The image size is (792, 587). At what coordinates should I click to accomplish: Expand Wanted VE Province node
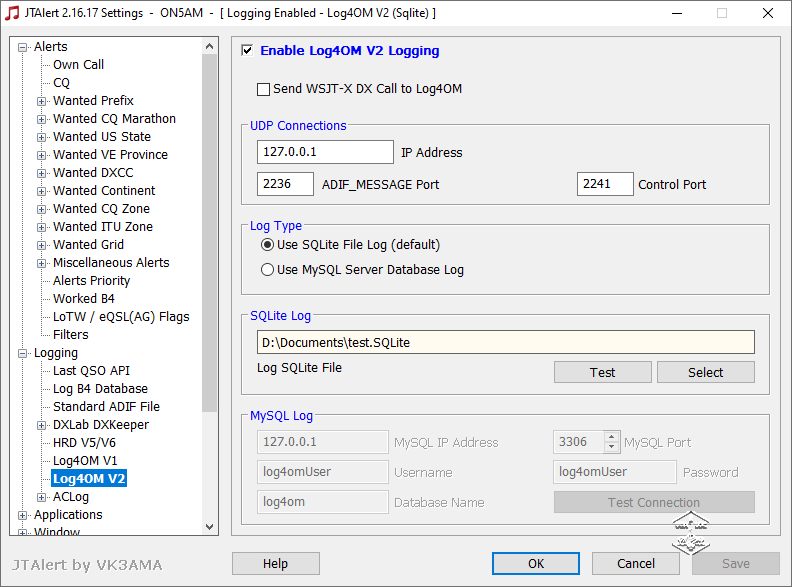point(41,156)
